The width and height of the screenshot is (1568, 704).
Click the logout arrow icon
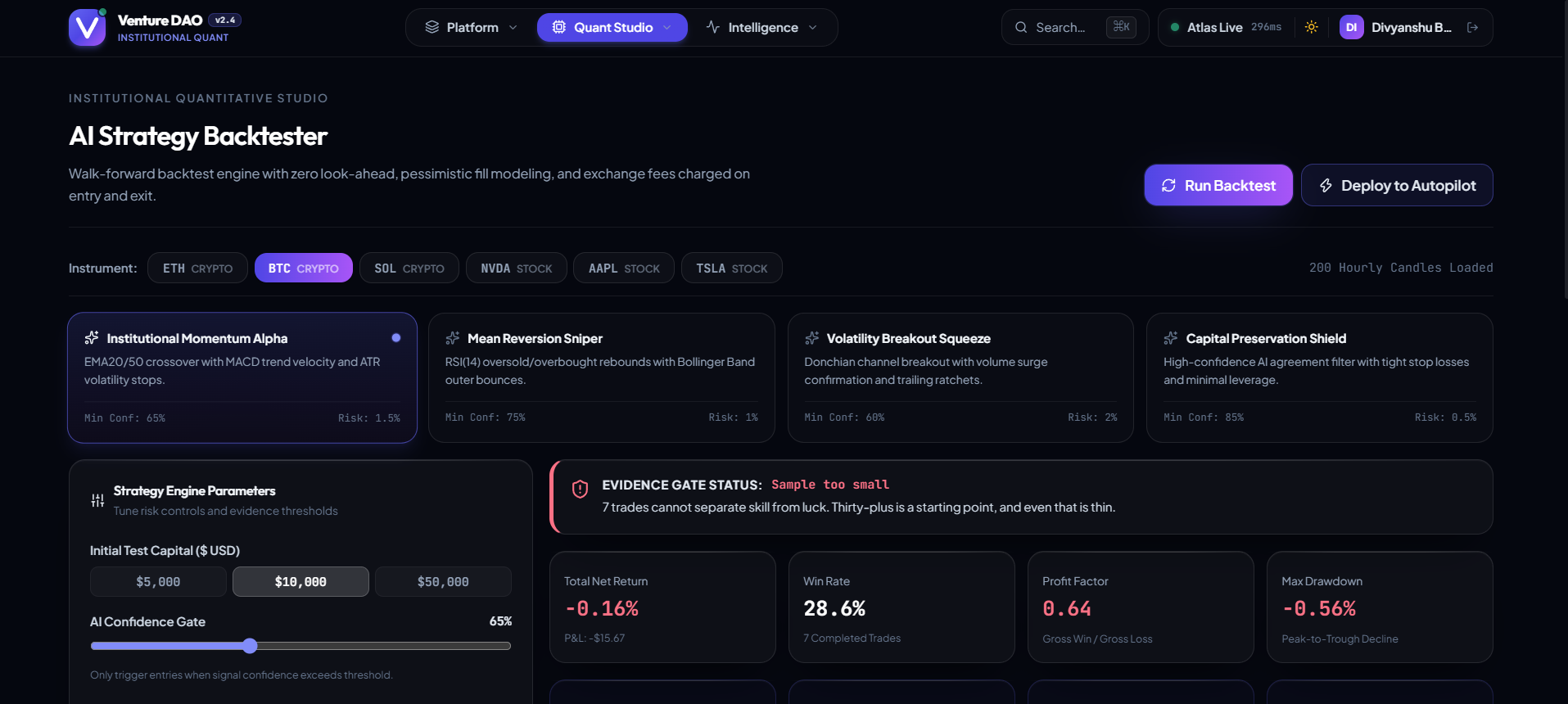coord(1472,27)
